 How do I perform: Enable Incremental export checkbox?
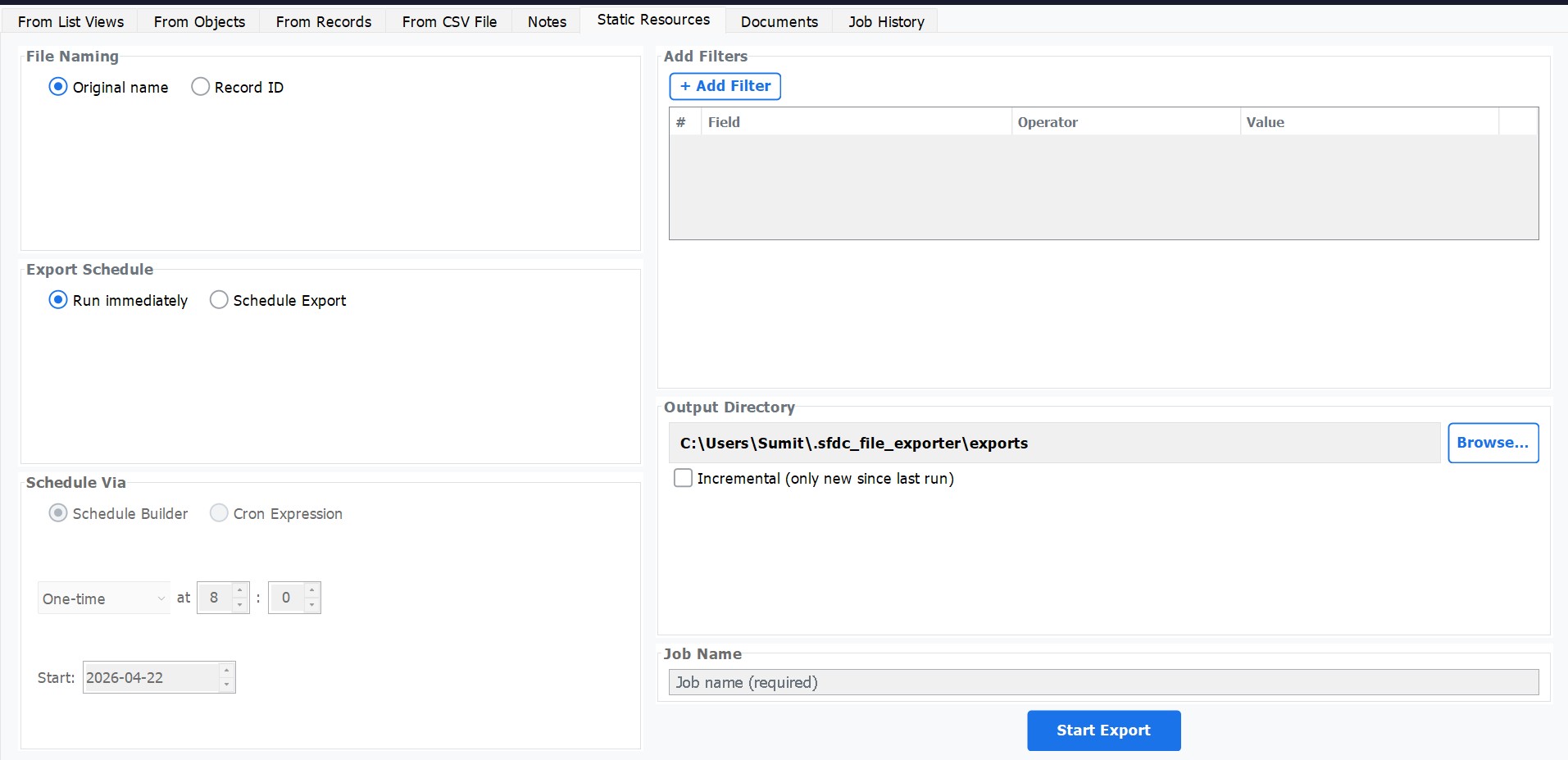[684, 478]
